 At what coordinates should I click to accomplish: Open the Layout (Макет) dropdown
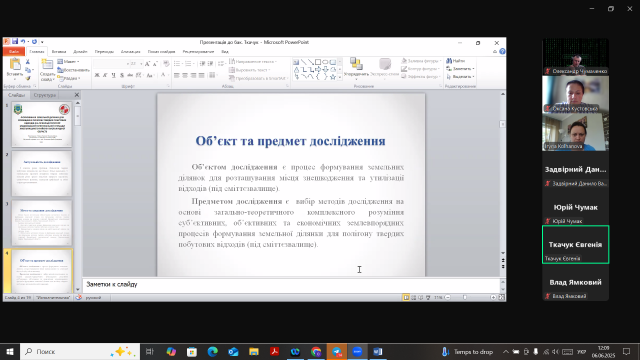68,62
